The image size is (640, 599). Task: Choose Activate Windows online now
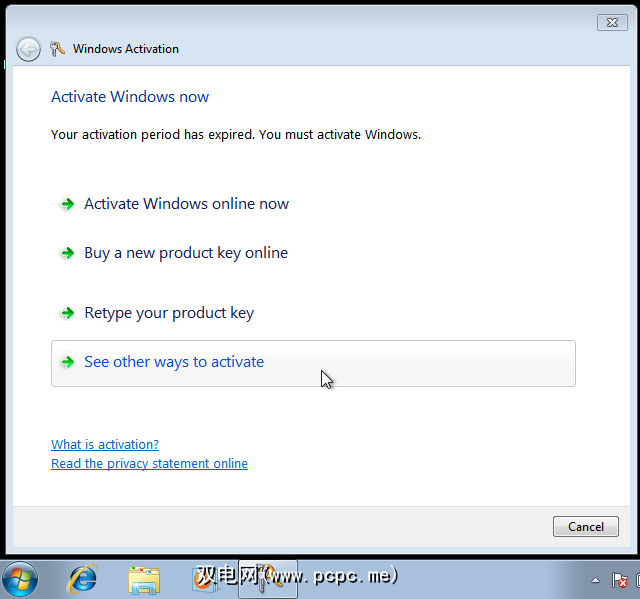click(186, 204)
